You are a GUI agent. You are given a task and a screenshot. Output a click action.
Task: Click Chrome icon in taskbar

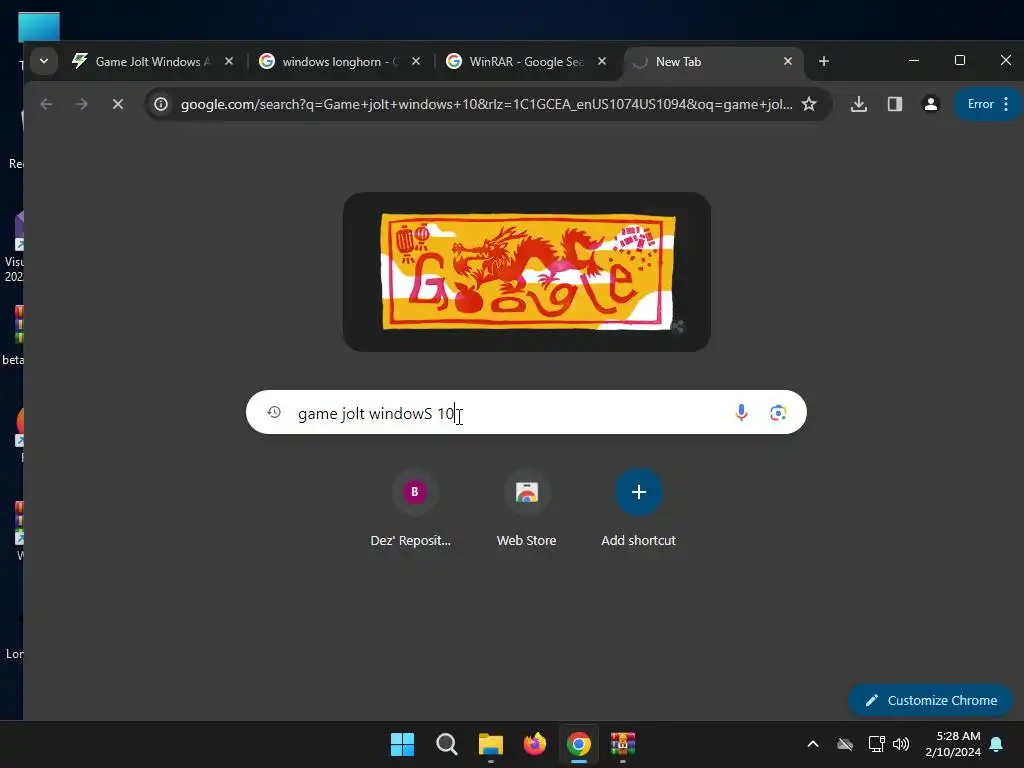579,744
